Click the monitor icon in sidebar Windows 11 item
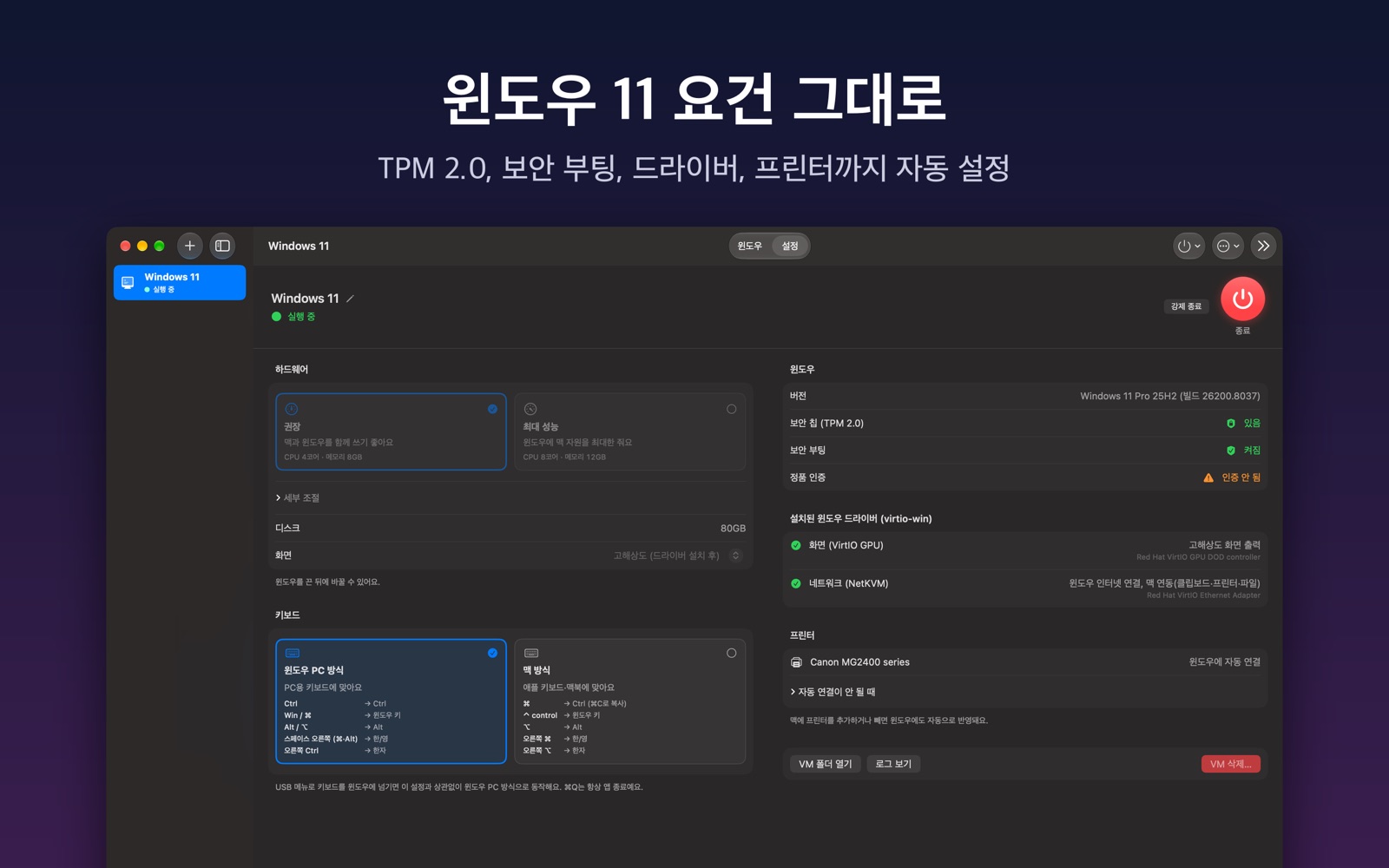 point(128,282)
